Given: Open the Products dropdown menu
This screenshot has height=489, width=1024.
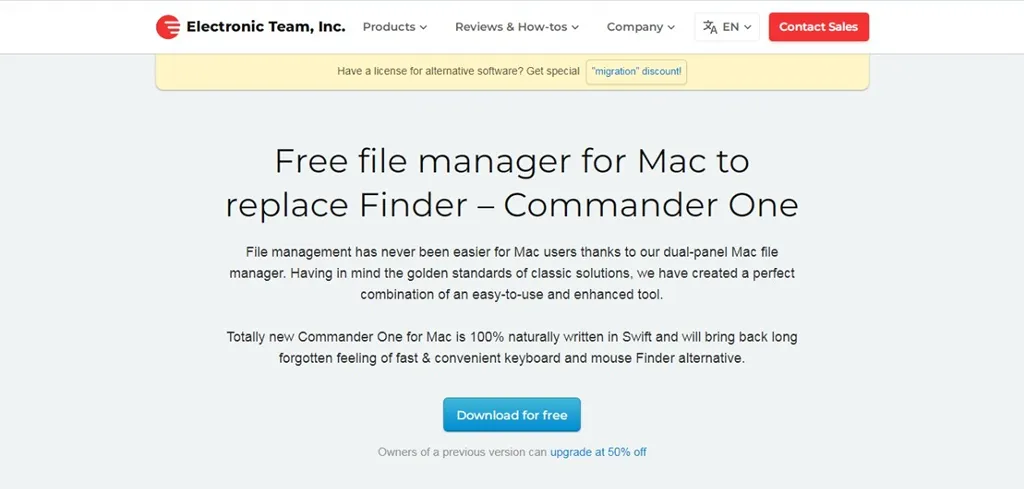Looking at the screenshot, I should (x=394, y=27).
